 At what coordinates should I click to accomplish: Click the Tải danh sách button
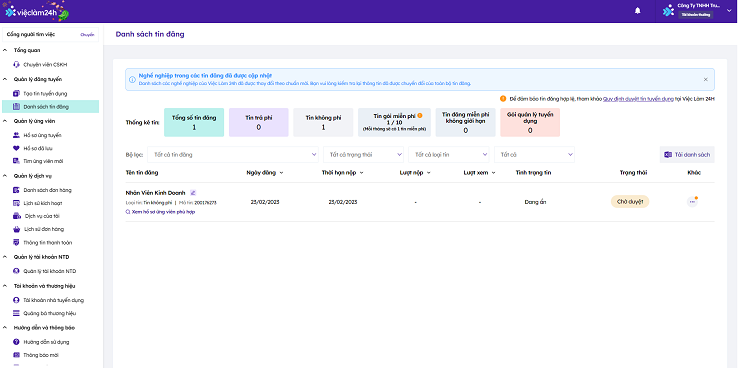pos(687,154)
